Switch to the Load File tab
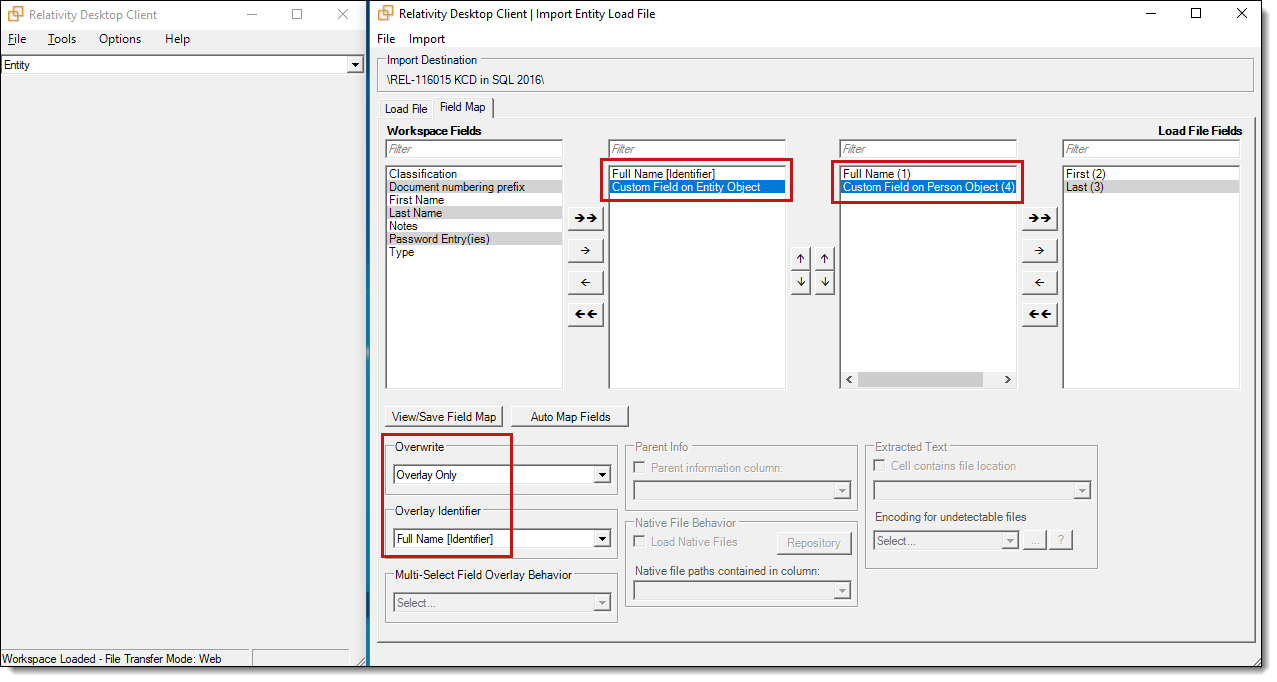1277x682 pixels. 406,109
